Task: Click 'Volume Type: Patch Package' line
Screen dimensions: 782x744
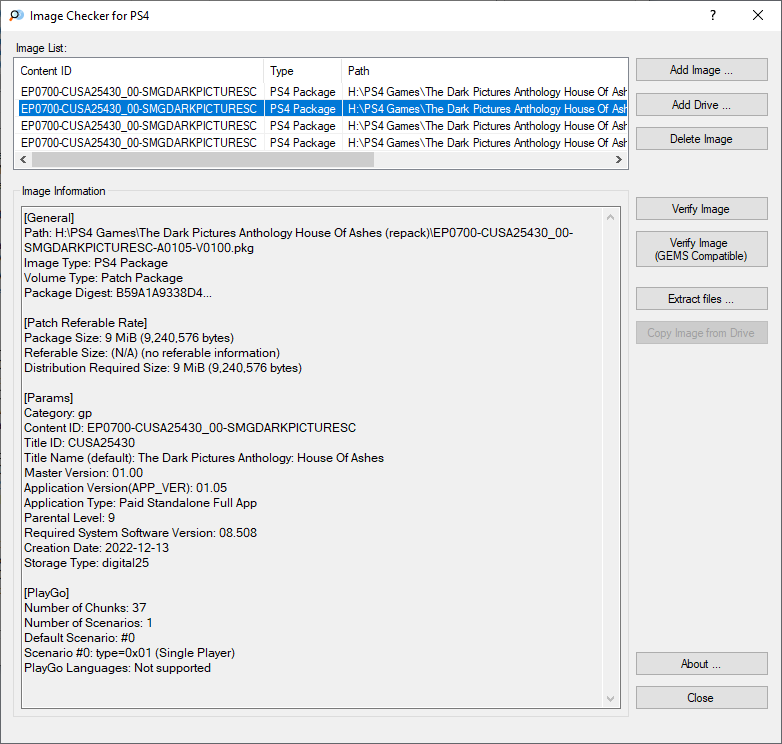Action: (x=103, y=278)
